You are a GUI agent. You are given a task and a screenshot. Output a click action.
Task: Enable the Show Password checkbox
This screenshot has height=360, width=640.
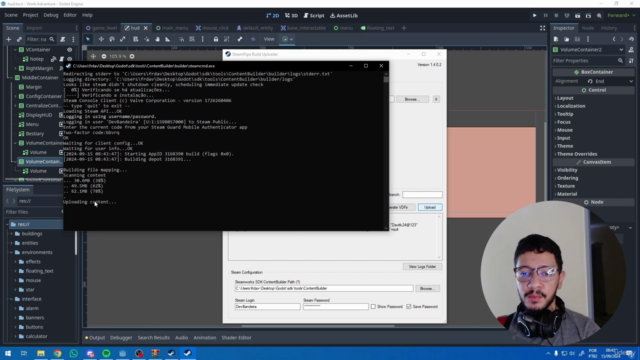click(373, 307)
